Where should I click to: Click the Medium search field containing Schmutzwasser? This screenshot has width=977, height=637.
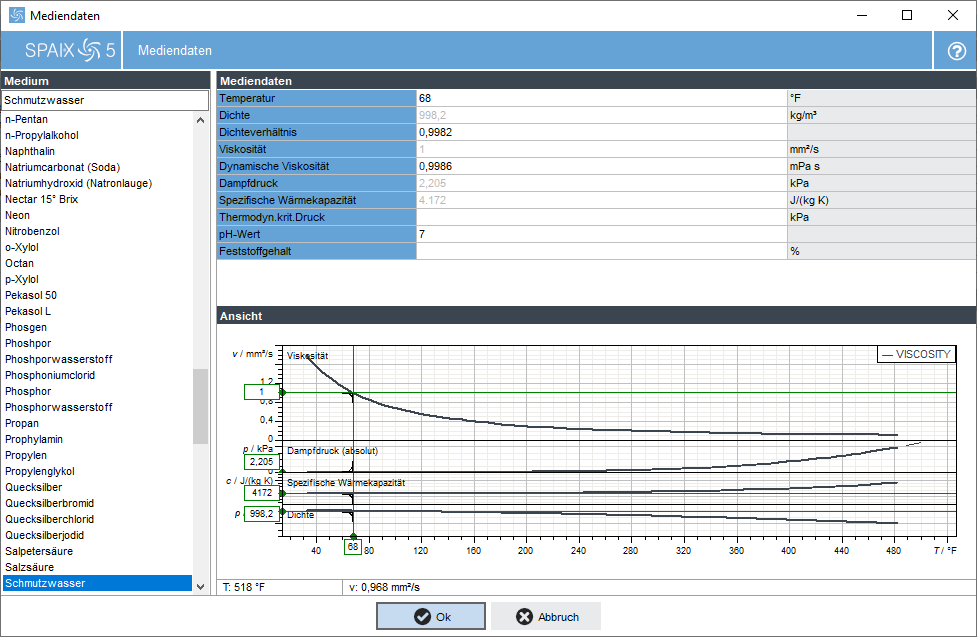coord(105,100)
